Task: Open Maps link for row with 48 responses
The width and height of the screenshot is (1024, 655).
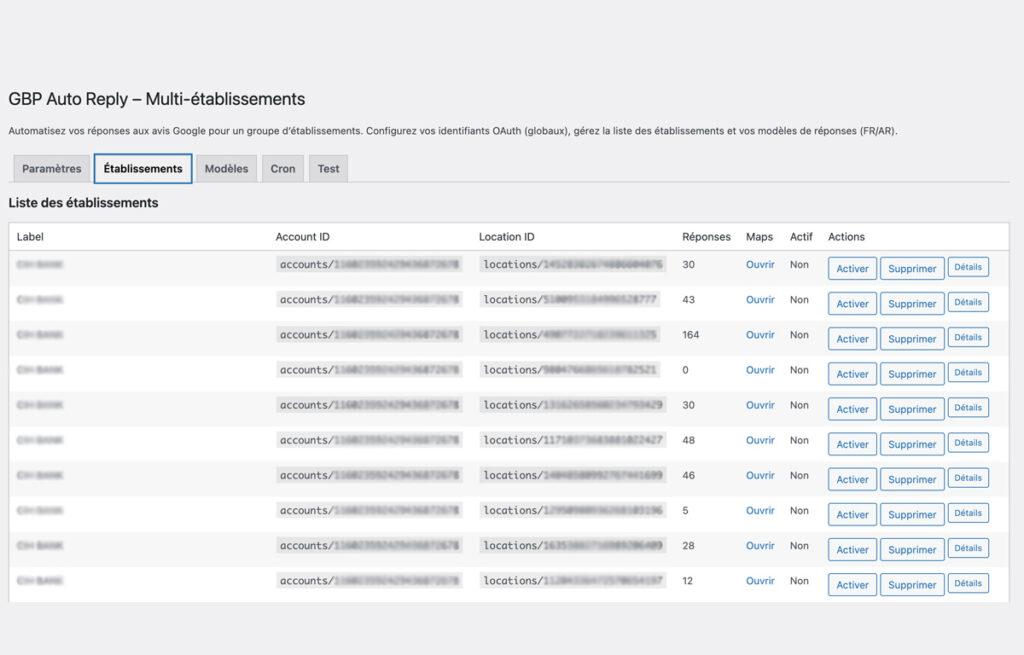Action: pyautogui.click(x=760, y=440)
